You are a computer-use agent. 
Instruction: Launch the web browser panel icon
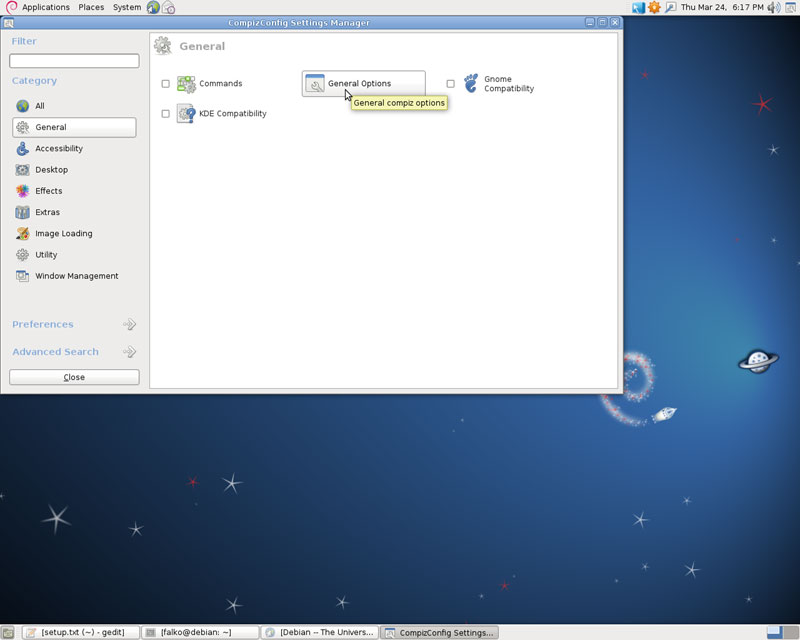(153, 7)
